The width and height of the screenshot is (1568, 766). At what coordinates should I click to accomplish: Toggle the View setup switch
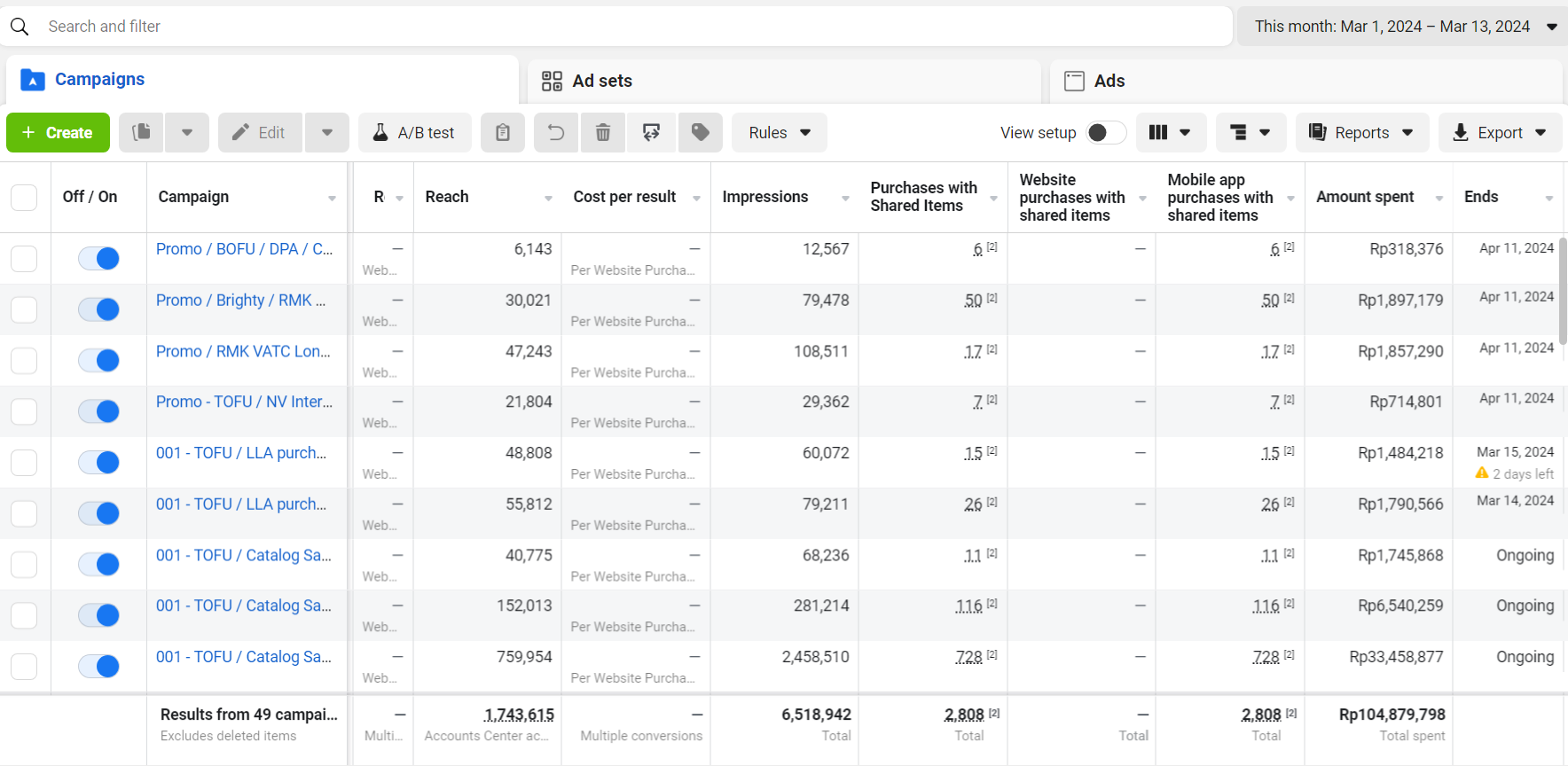click(1106, 133)
